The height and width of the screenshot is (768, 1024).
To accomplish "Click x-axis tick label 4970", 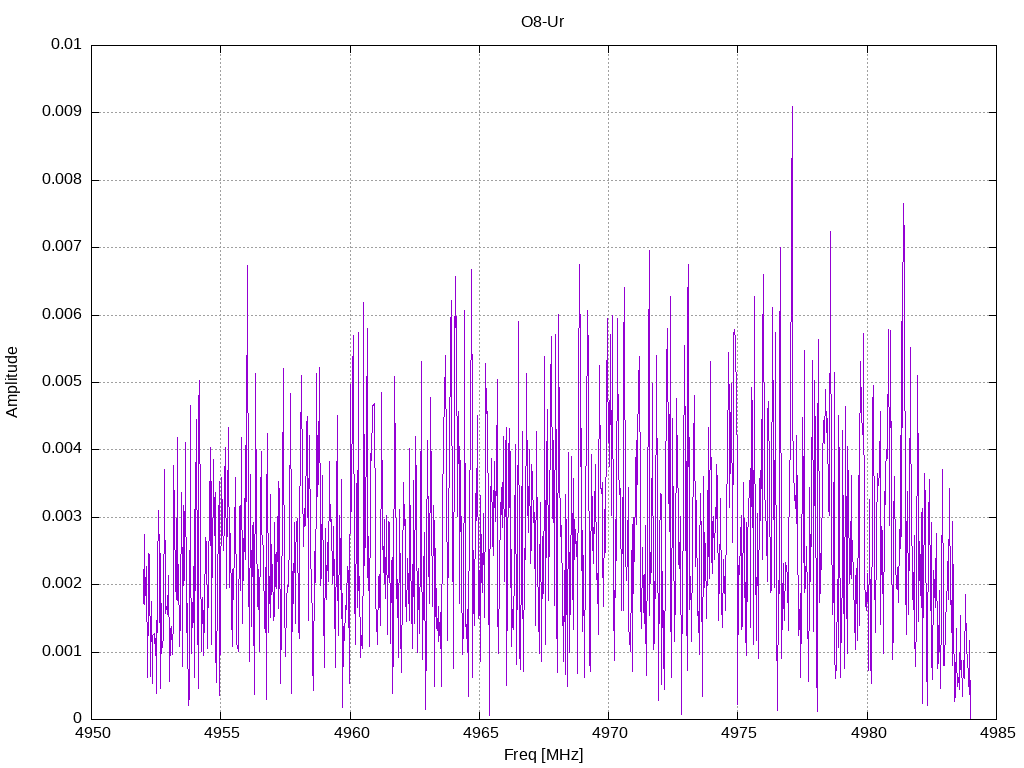I will point(610,733).
